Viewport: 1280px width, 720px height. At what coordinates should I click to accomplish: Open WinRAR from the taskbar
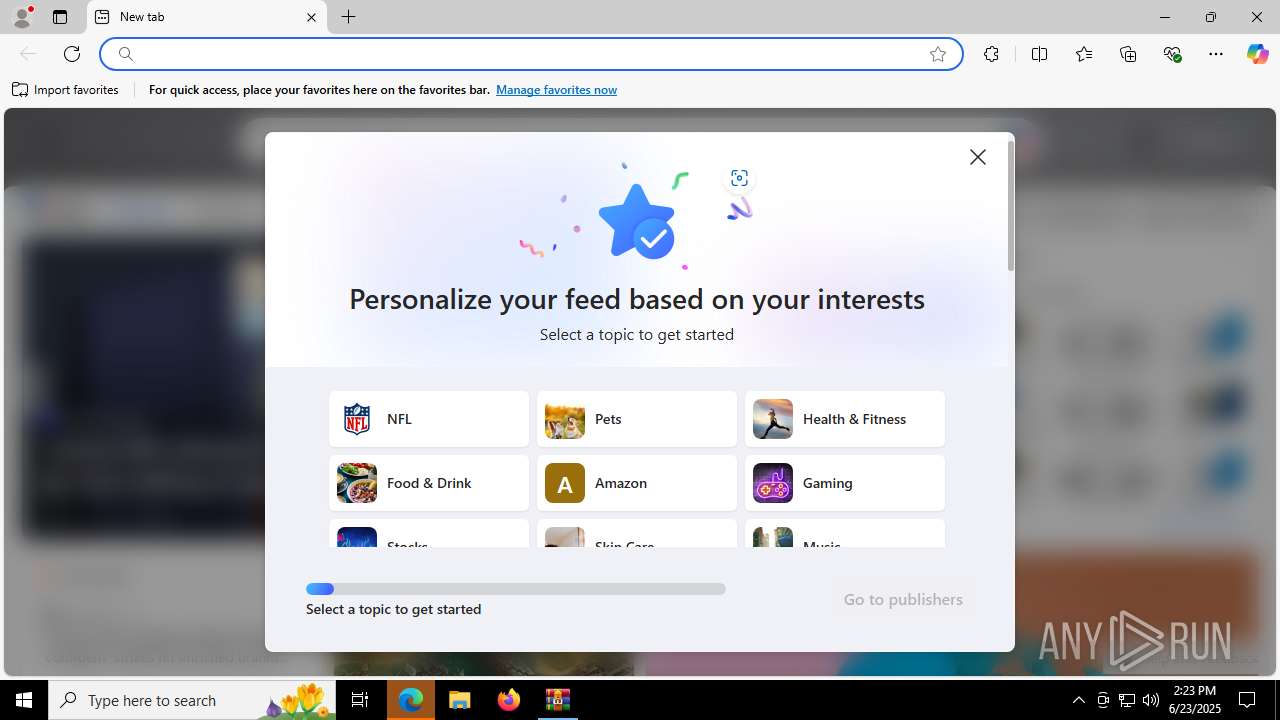(x=557, y=700)
